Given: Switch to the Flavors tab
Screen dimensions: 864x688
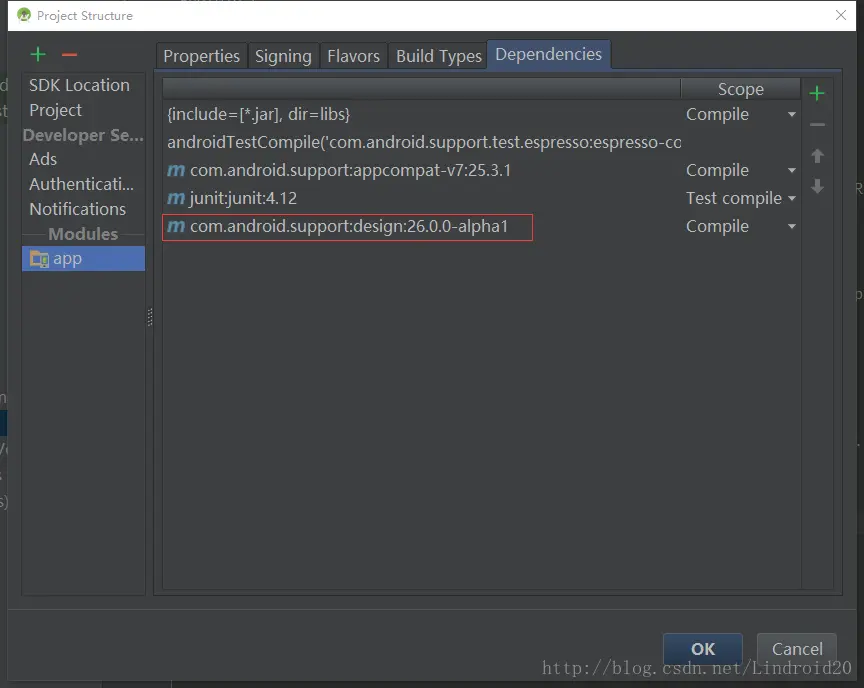Looking at the screenshot, I should 354,56.
